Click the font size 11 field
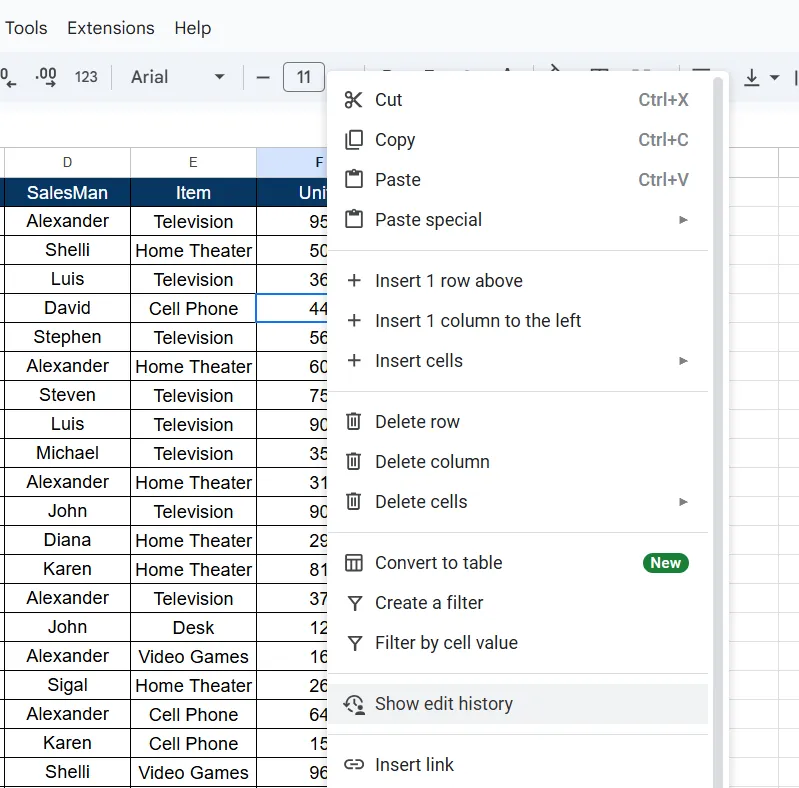799x788 pixels. point(304,77)
